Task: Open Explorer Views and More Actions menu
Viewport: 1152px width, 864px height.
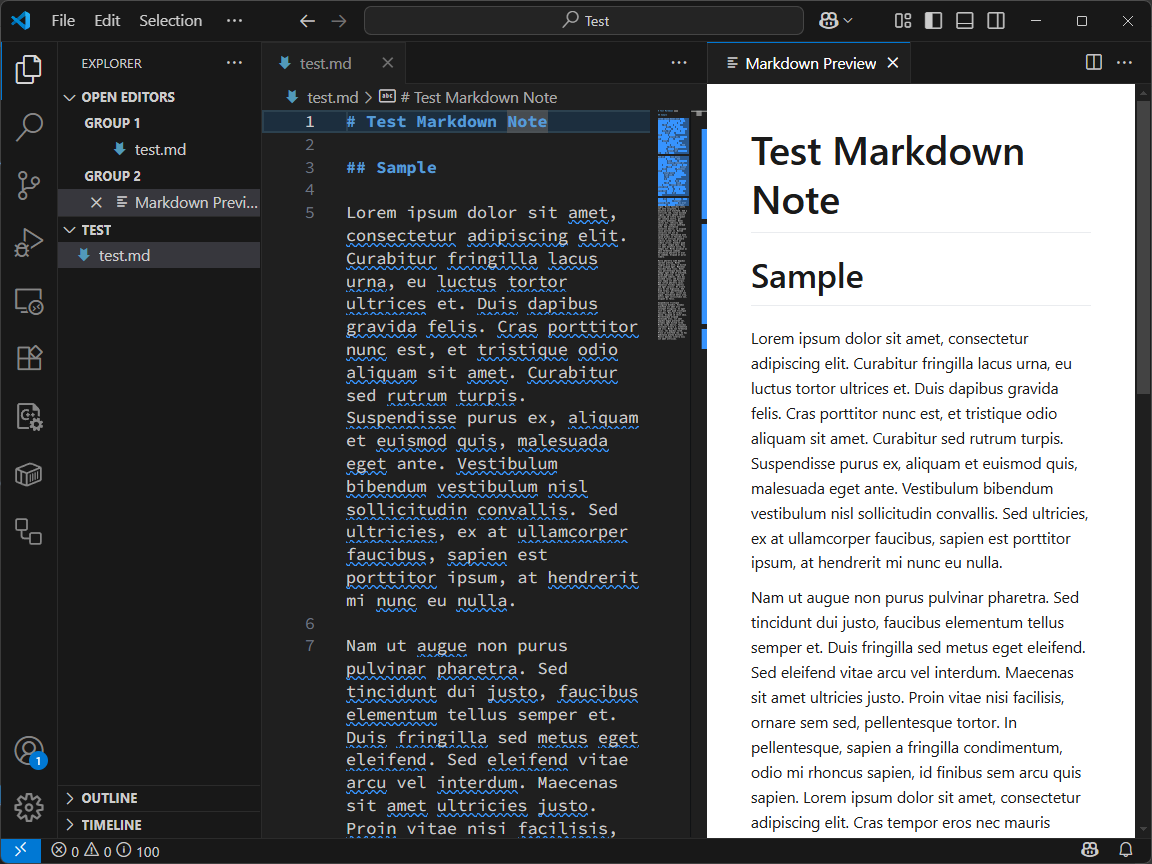Action: (234, 62)
